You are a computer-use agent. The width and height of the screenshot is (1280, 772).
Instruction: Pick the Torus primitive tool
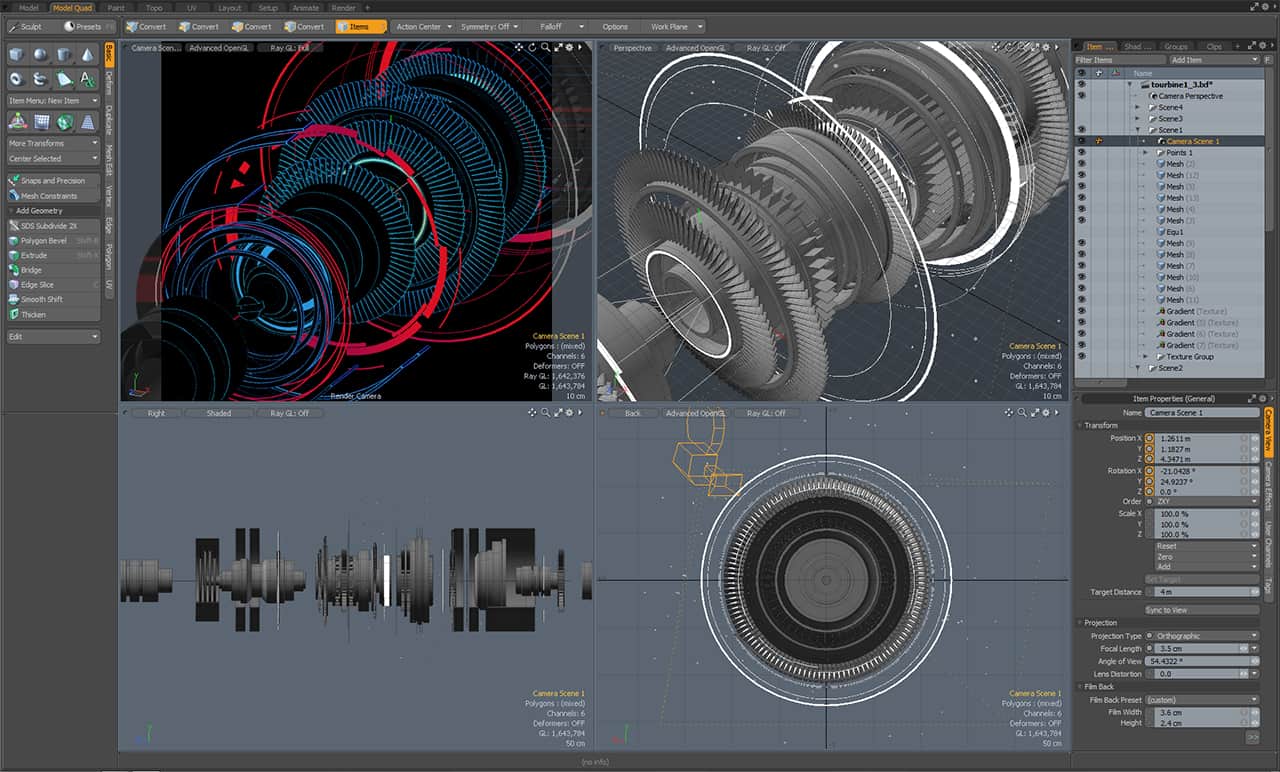click(x=17, y=79)
